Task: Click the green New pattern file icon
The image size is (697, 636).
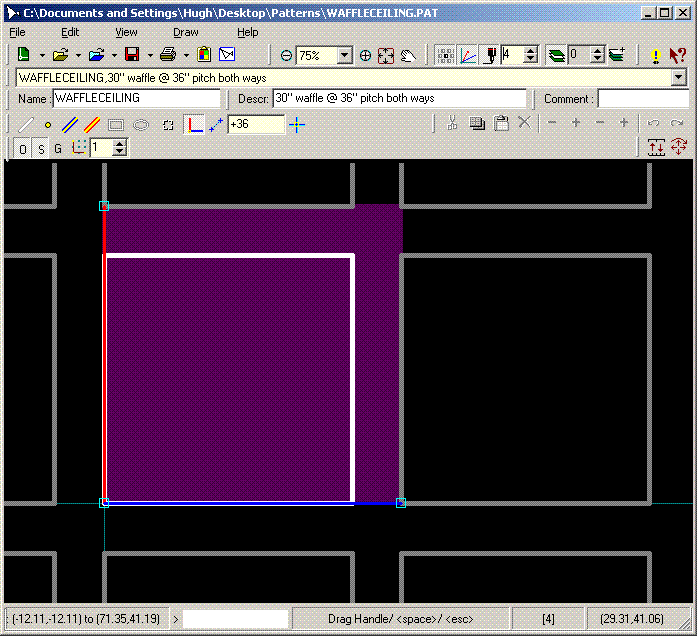Action: point(24,55)
